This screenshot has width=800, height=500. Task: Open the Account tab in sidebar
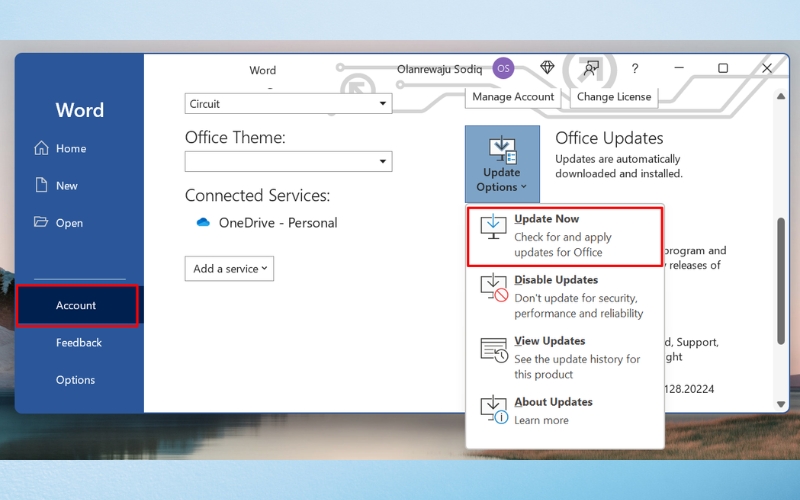(77, 306)
